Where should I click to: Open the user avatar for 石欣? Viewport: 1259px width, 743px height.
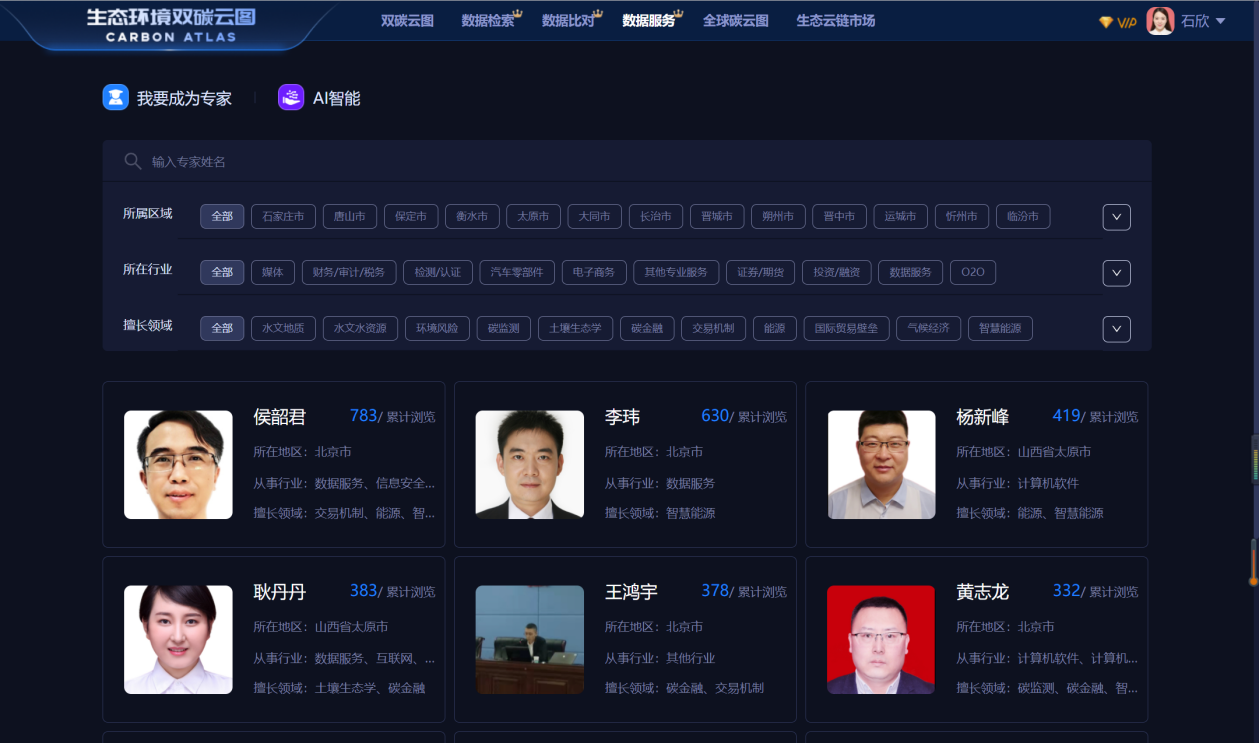1160,21
